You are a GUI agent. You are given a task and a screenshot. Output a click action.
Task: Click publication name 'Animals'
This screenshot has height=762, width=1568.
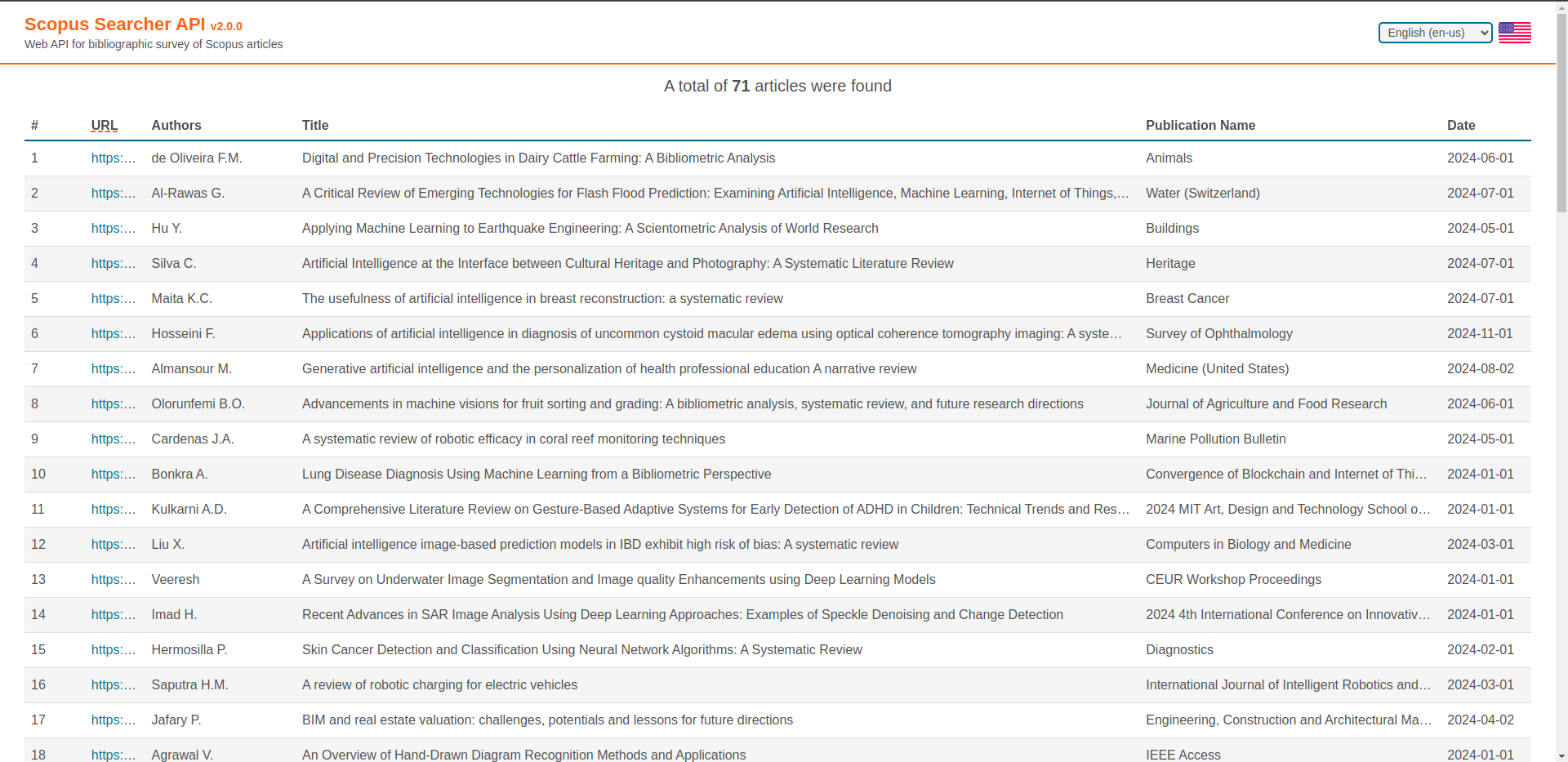tap(1169, 158)
